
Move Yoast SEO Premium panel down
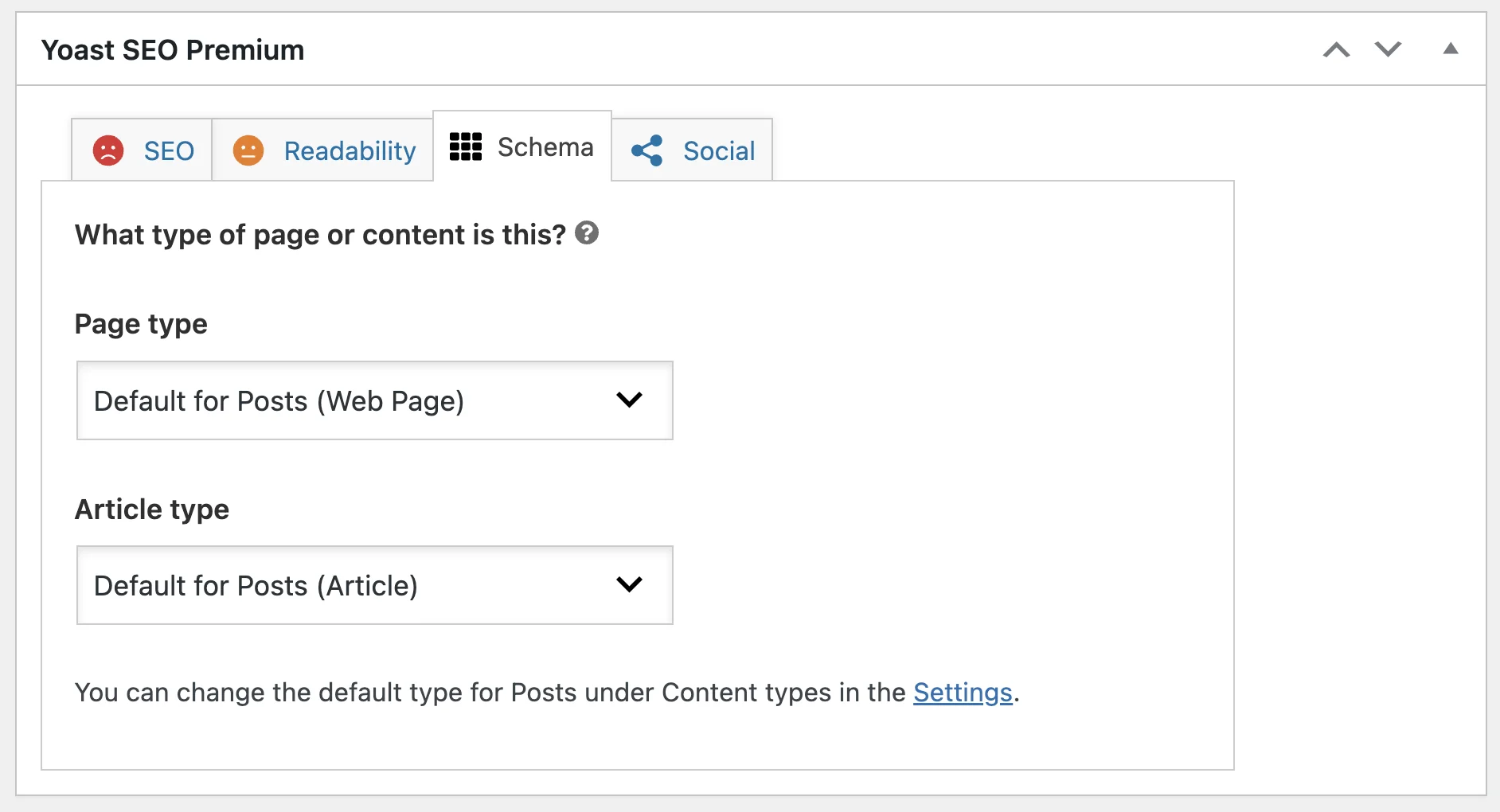[1388, 49]
